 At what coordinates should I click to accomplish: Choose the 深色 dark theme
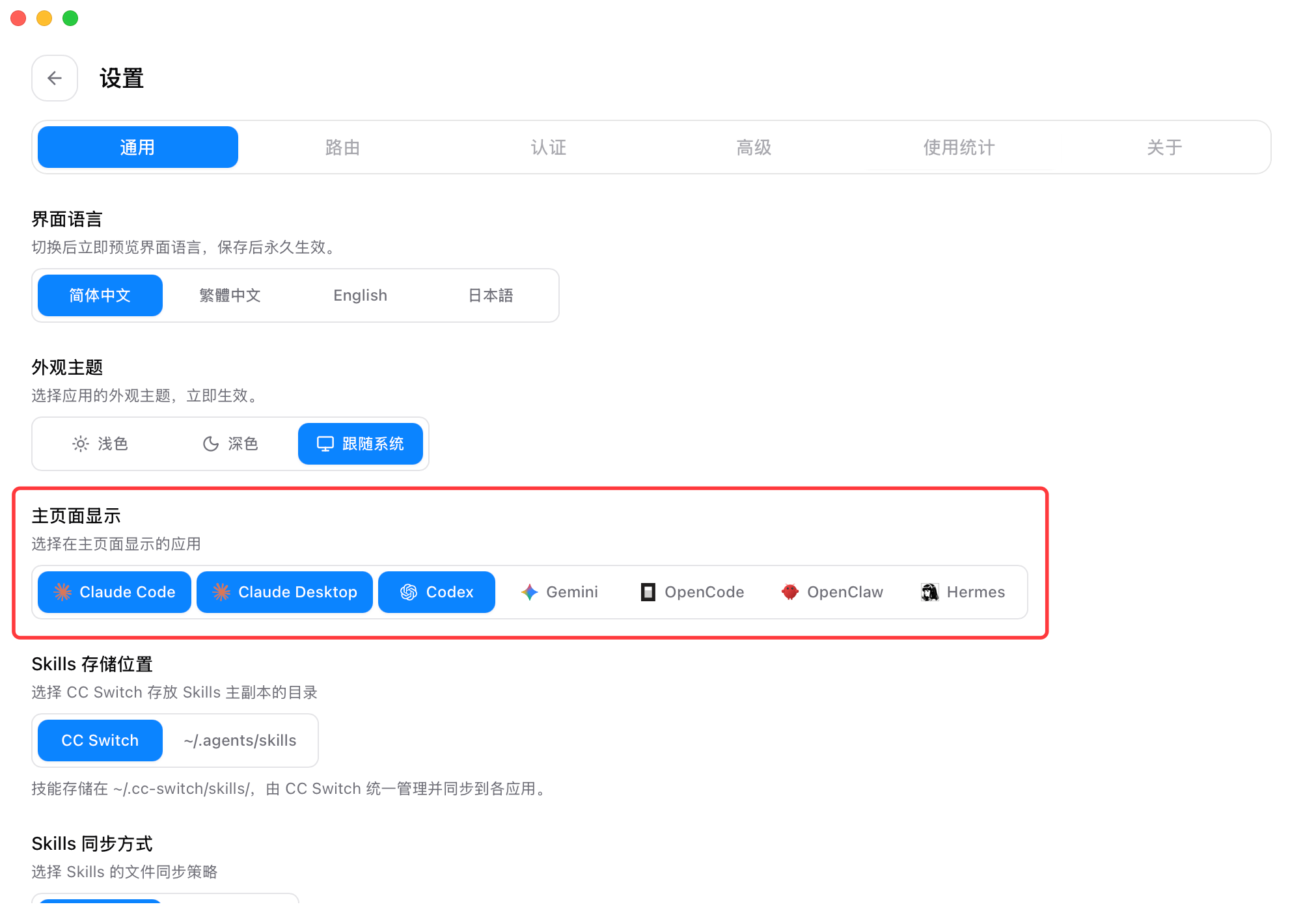[230, 444]
